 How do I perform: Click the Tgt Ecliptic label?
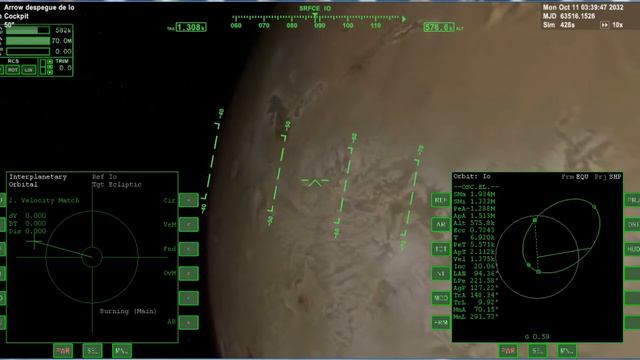(x=117, y=184)
